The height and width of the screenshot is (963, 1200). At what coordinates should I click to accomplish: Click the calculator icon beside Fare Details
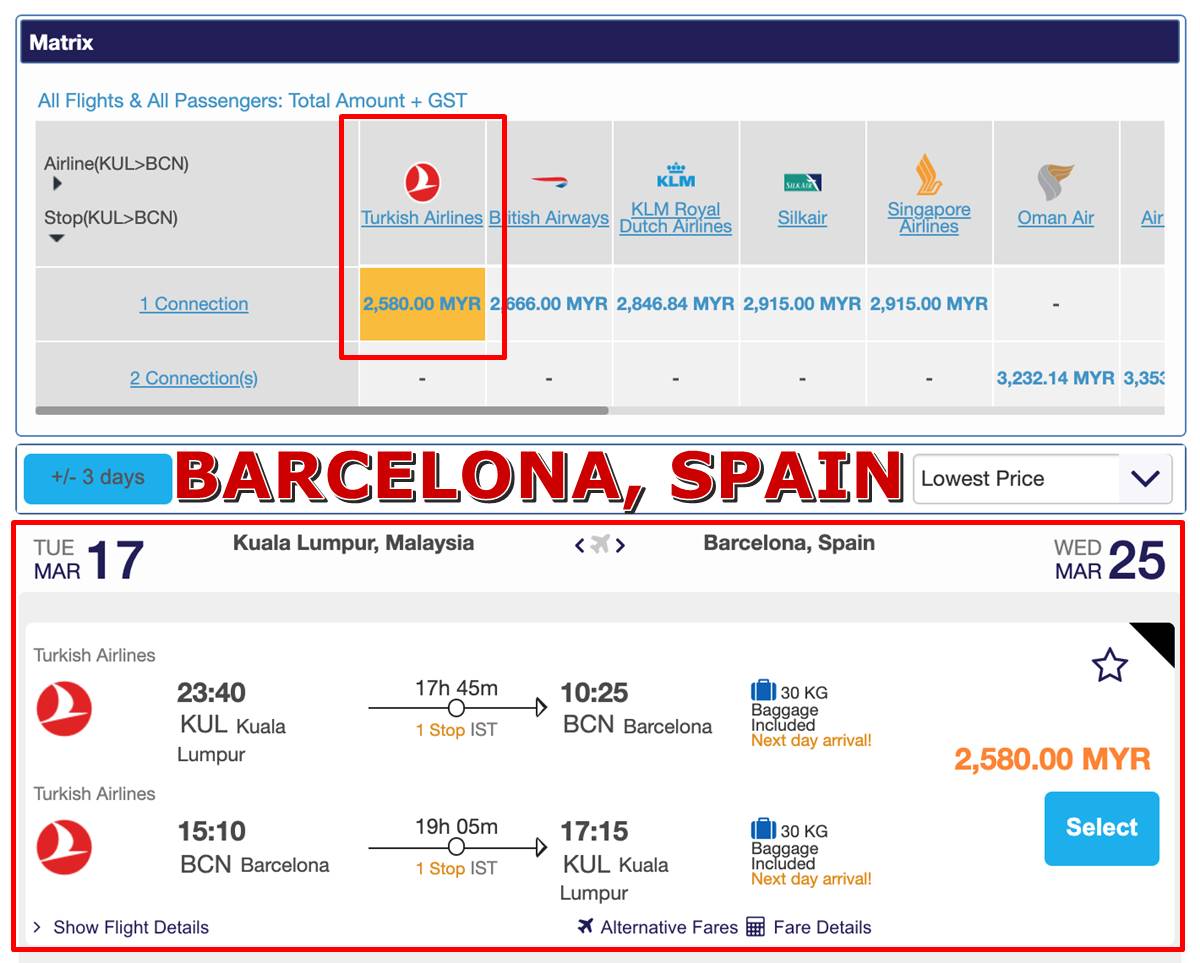pyautogui.click(x=755, y=927)
